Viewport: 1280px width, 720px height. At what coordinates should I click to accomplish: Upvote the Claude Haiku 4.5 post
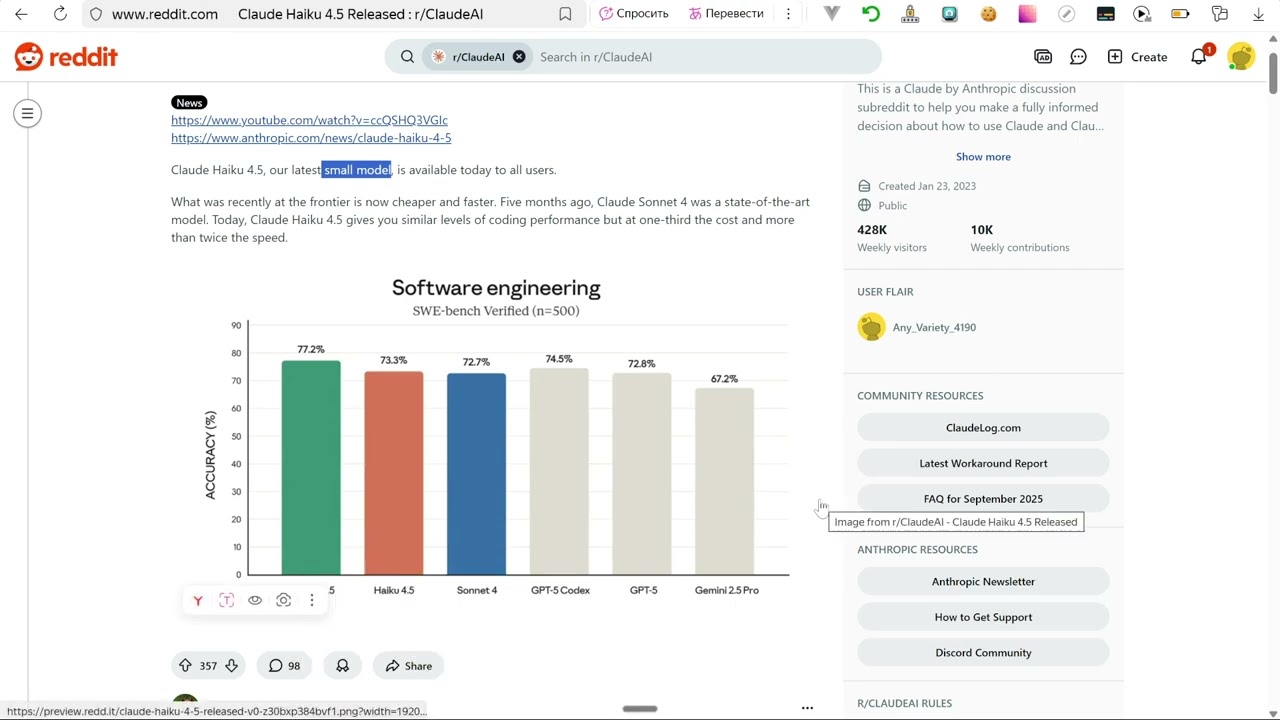185,666
